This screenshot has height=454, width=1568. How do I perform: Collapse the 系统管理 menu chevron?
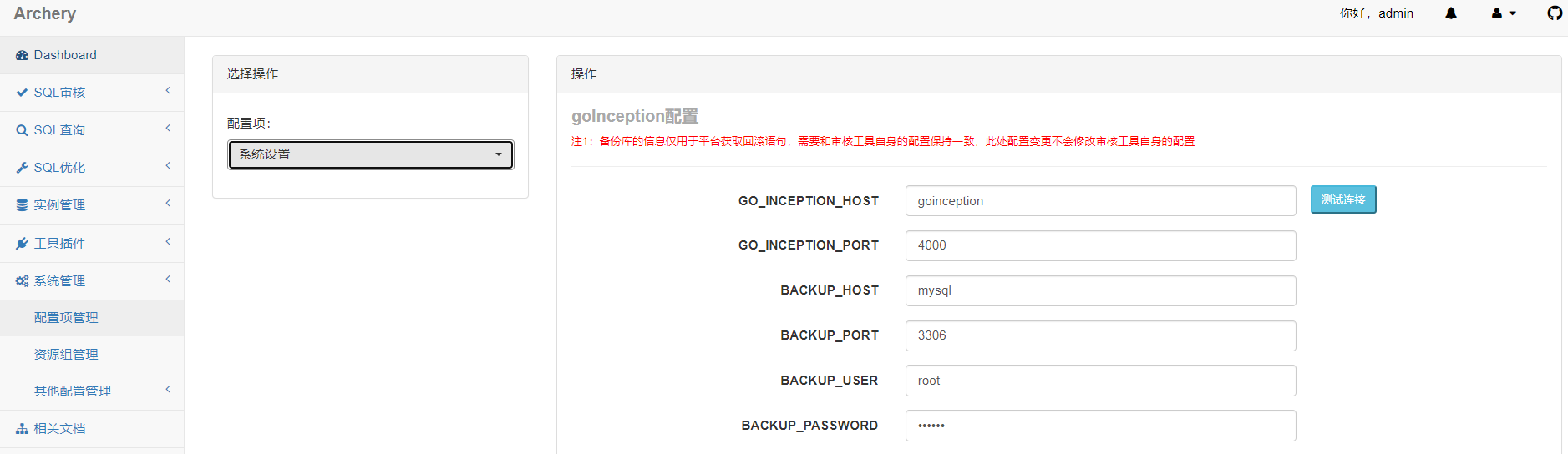pyautogui.click(x=168, y=280)
